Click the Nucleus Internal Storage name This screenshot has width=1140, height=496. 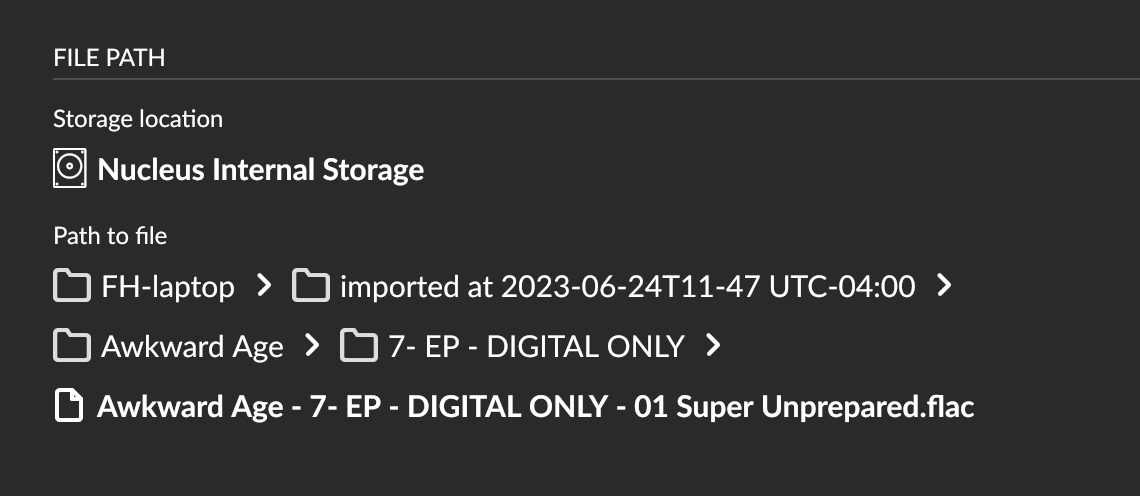click(x=260, y=170)
